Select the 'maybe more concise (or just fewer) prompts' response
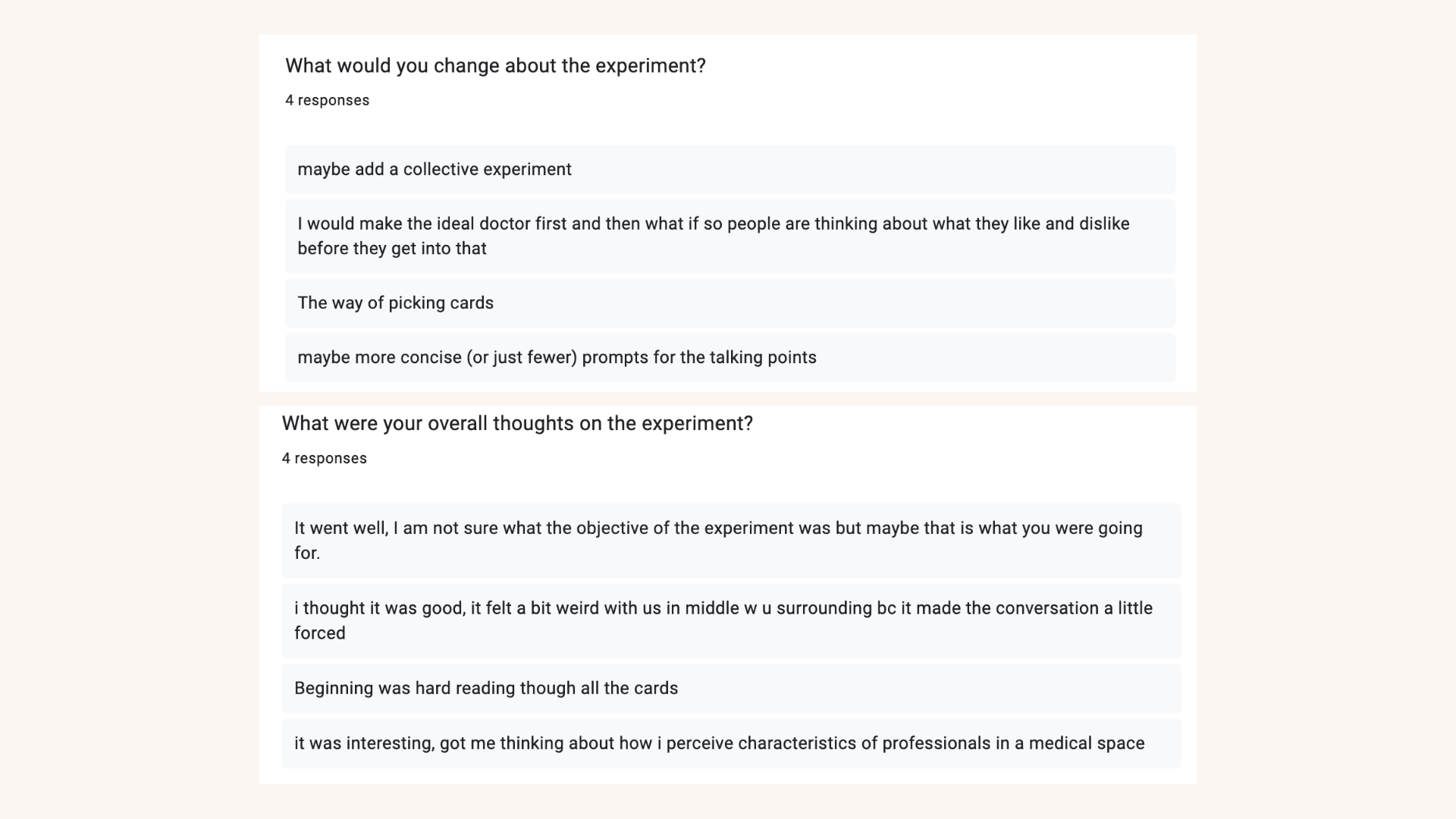Image resolution: width=1456 pixels, height=819 pixels. (x=730, y=357)
